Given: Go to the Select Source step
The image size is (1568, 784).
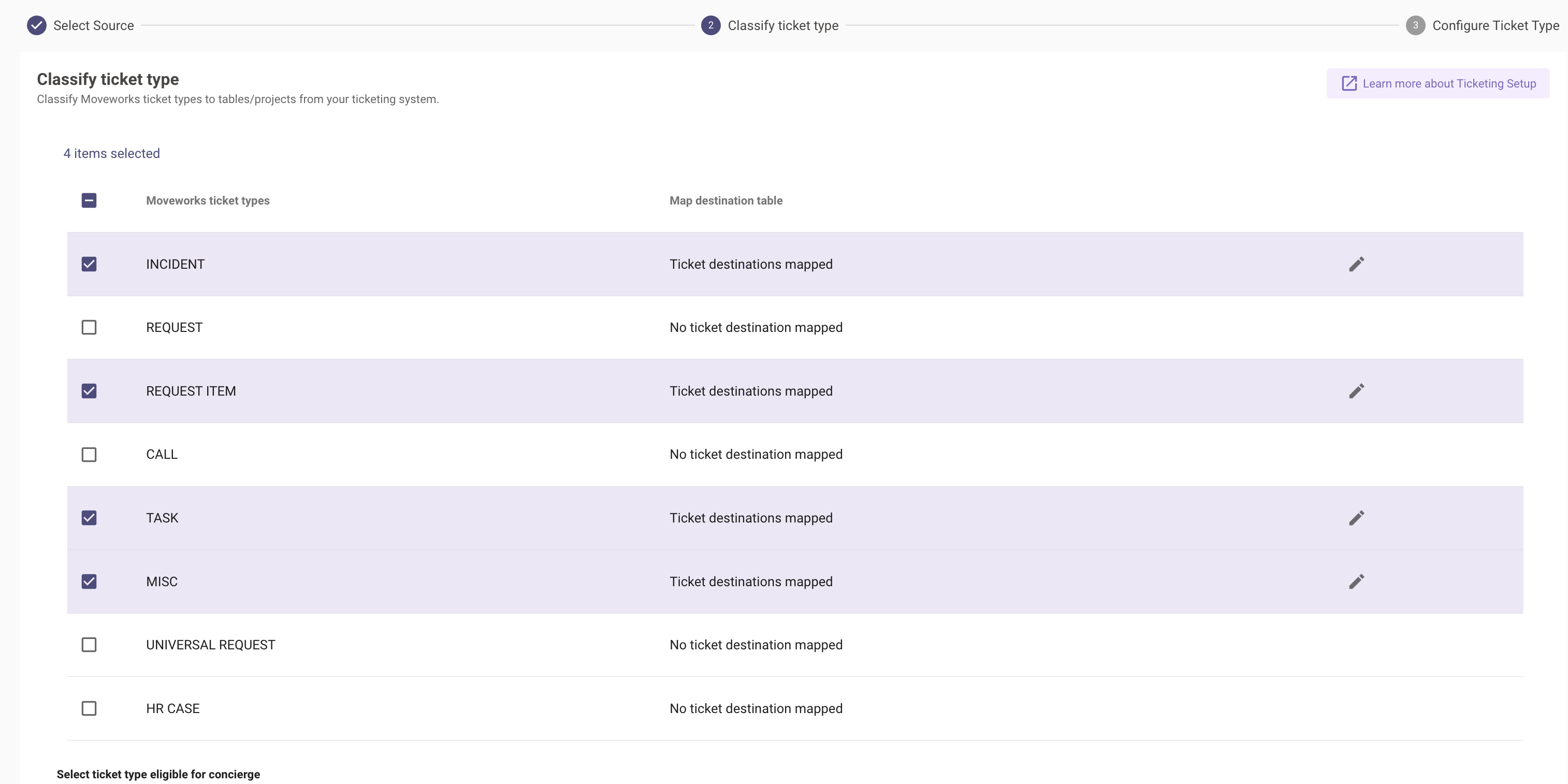Looking at the screenshot, I should [94, 25].
